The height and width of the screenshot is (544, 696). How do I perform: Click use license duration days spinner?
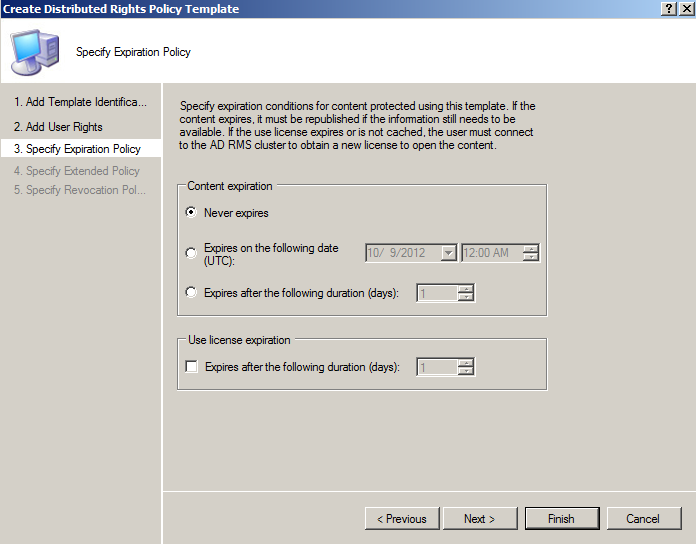pos(465,367)
